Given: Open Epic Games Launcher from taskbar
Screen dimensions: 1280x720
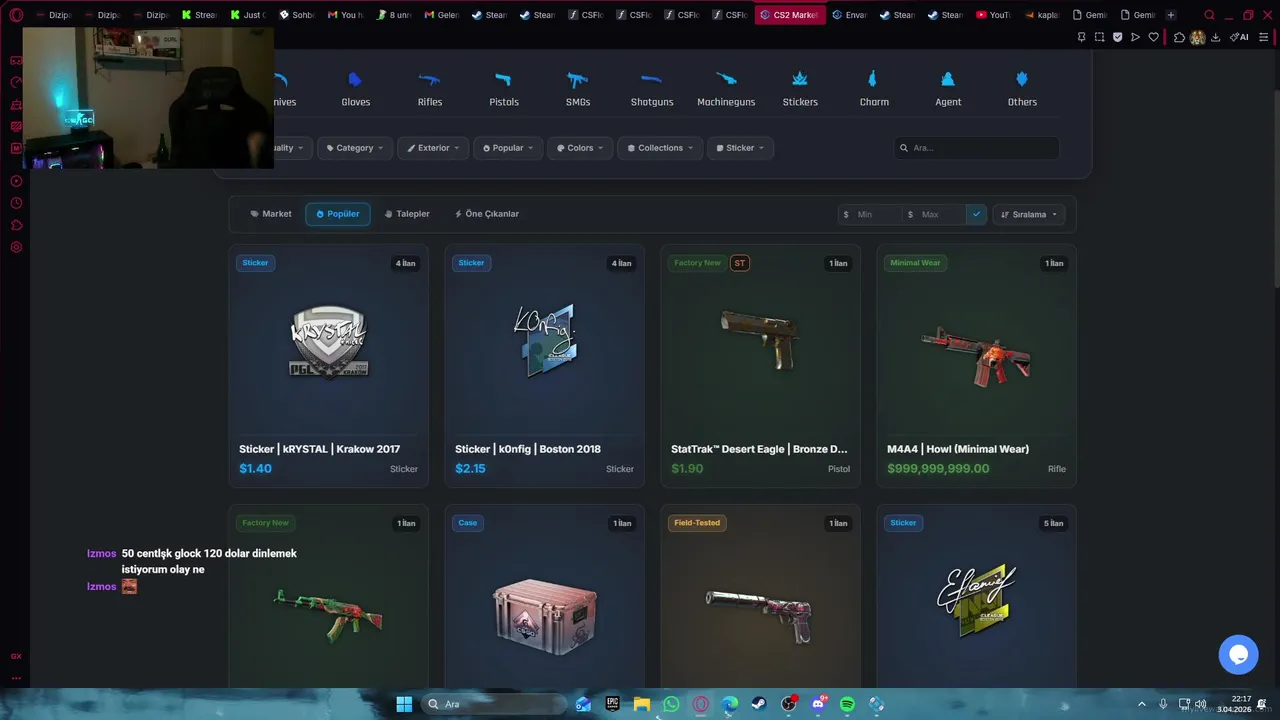Looking at the screenshot, I should point(612,704).
